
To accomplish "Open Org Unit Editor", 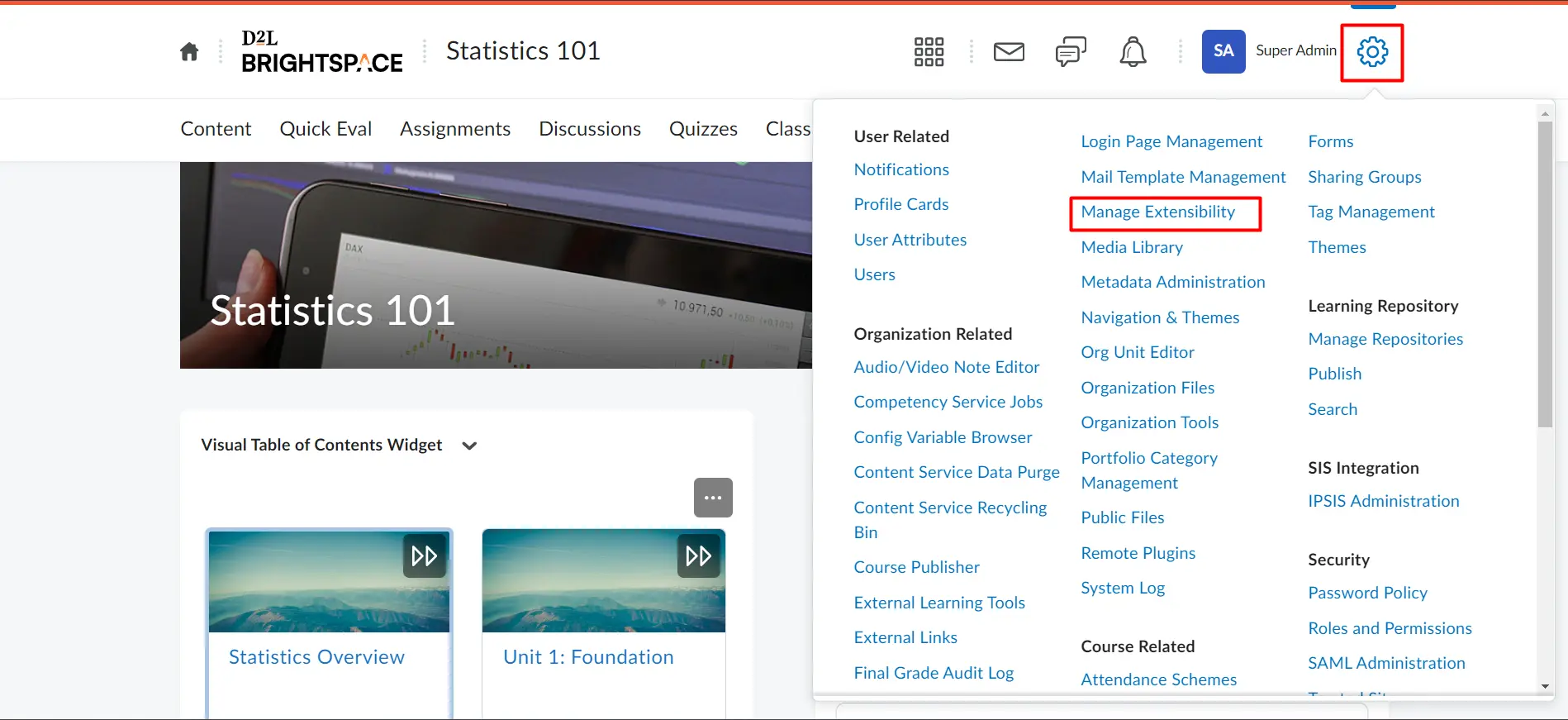I will click(x=1138, y=352).
